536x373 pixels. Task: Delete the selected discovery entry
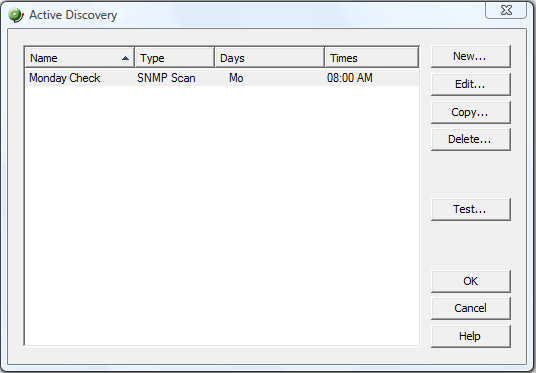471,139
